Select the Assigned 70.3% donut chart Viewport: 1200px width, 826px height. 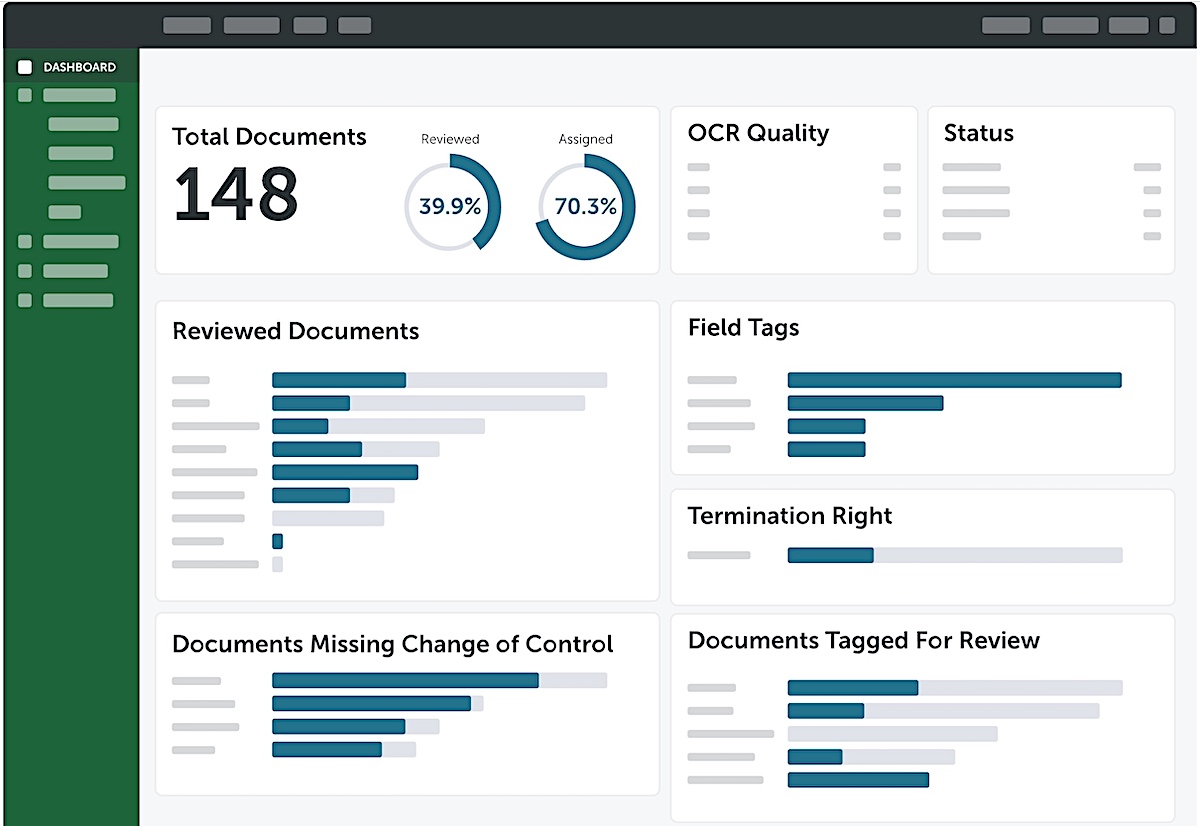point(586,207)
